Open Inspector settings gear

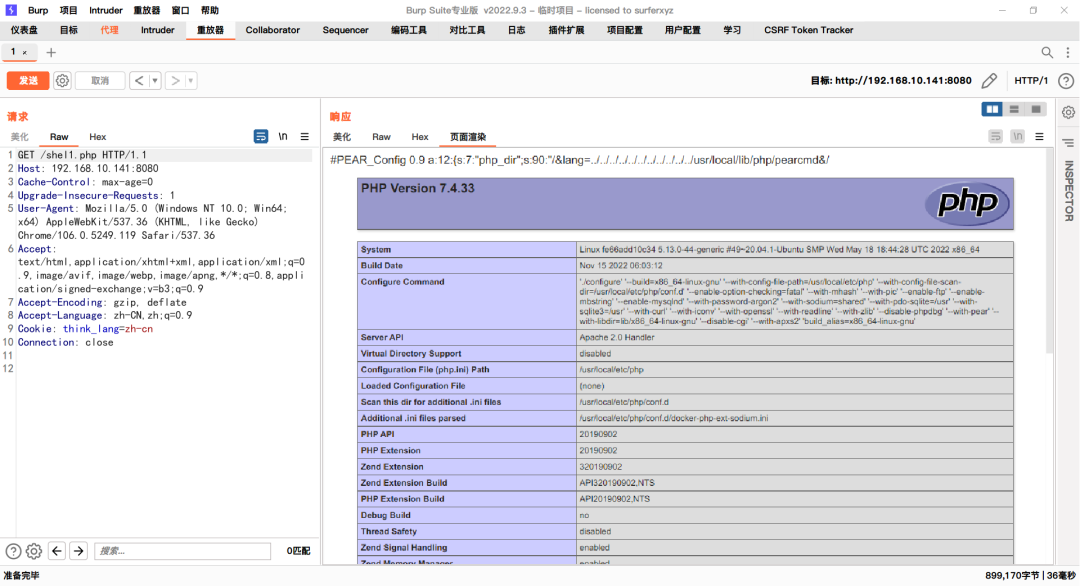pyautogui.click(x=1068, y=112)
